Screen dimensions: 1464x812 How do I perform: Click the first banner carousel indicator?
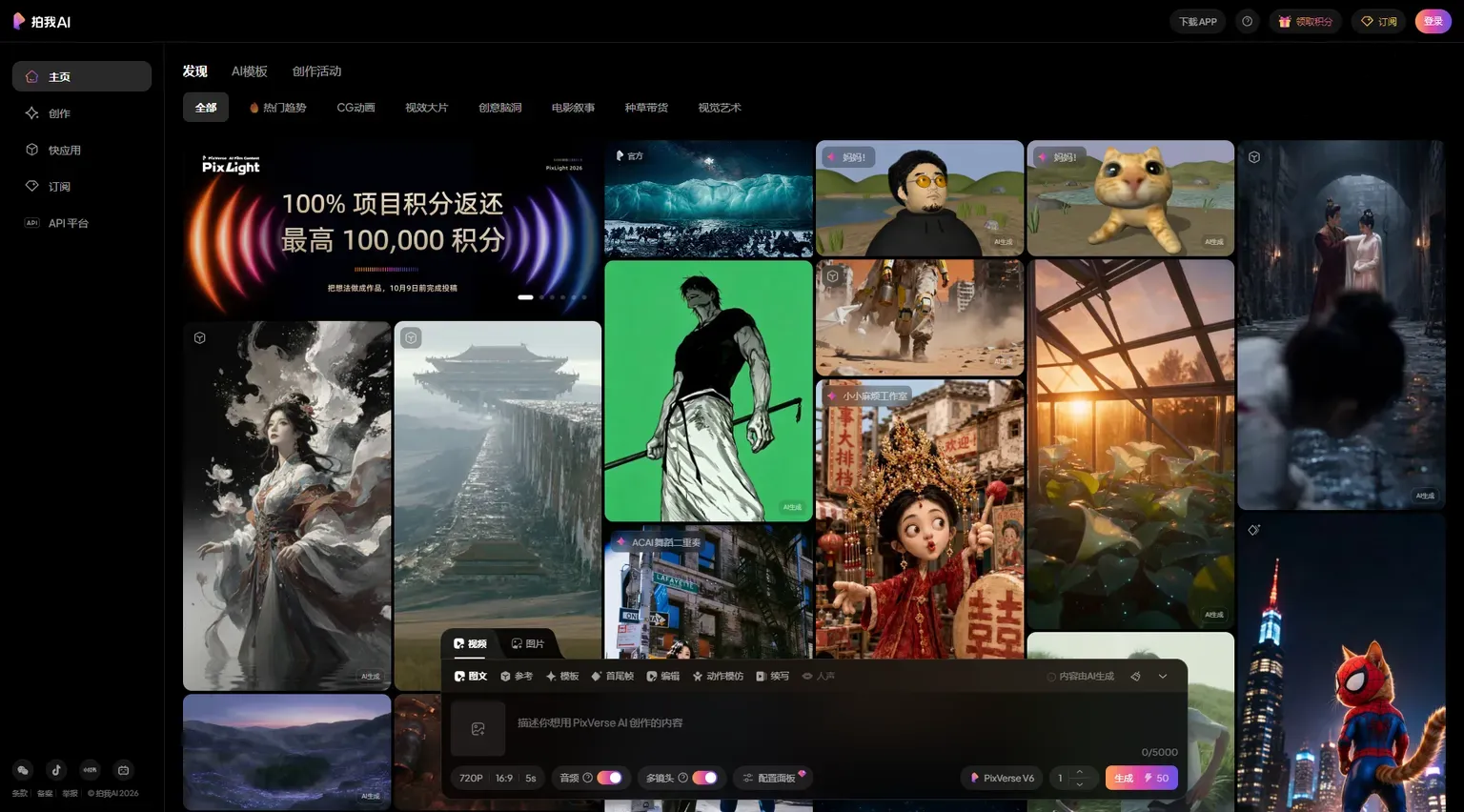pyautogui.click(x=525, y=297)
